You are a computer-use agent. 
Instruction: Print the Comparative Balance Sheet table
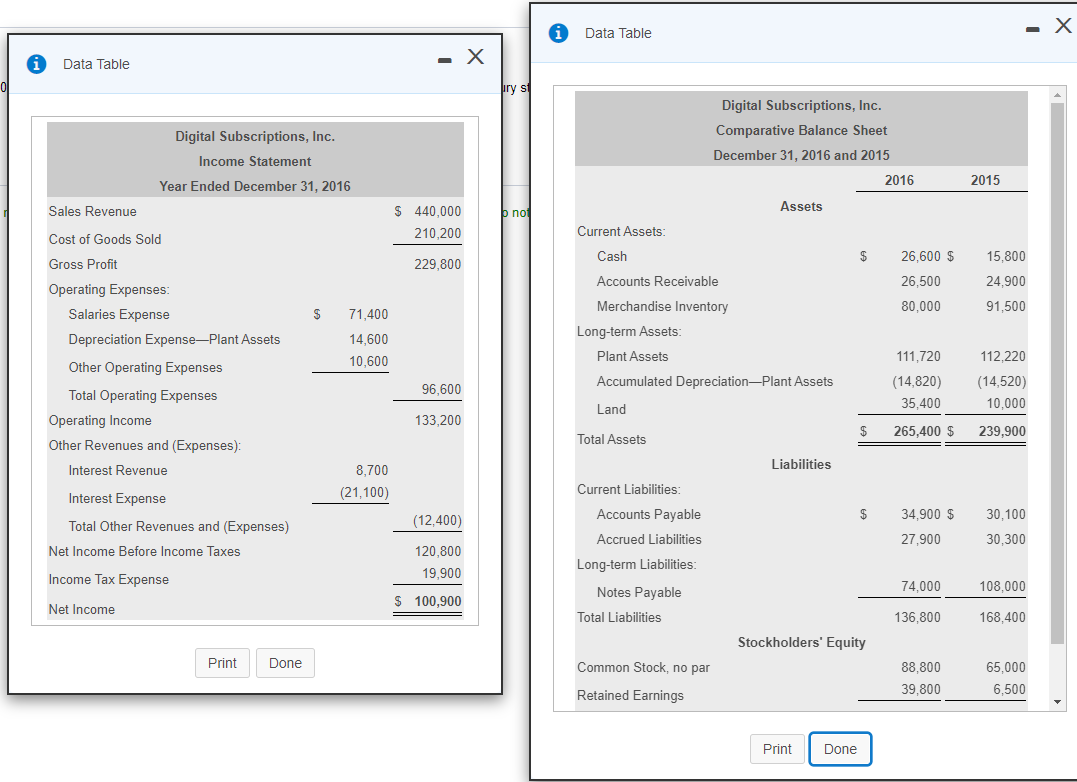(777, 749)
